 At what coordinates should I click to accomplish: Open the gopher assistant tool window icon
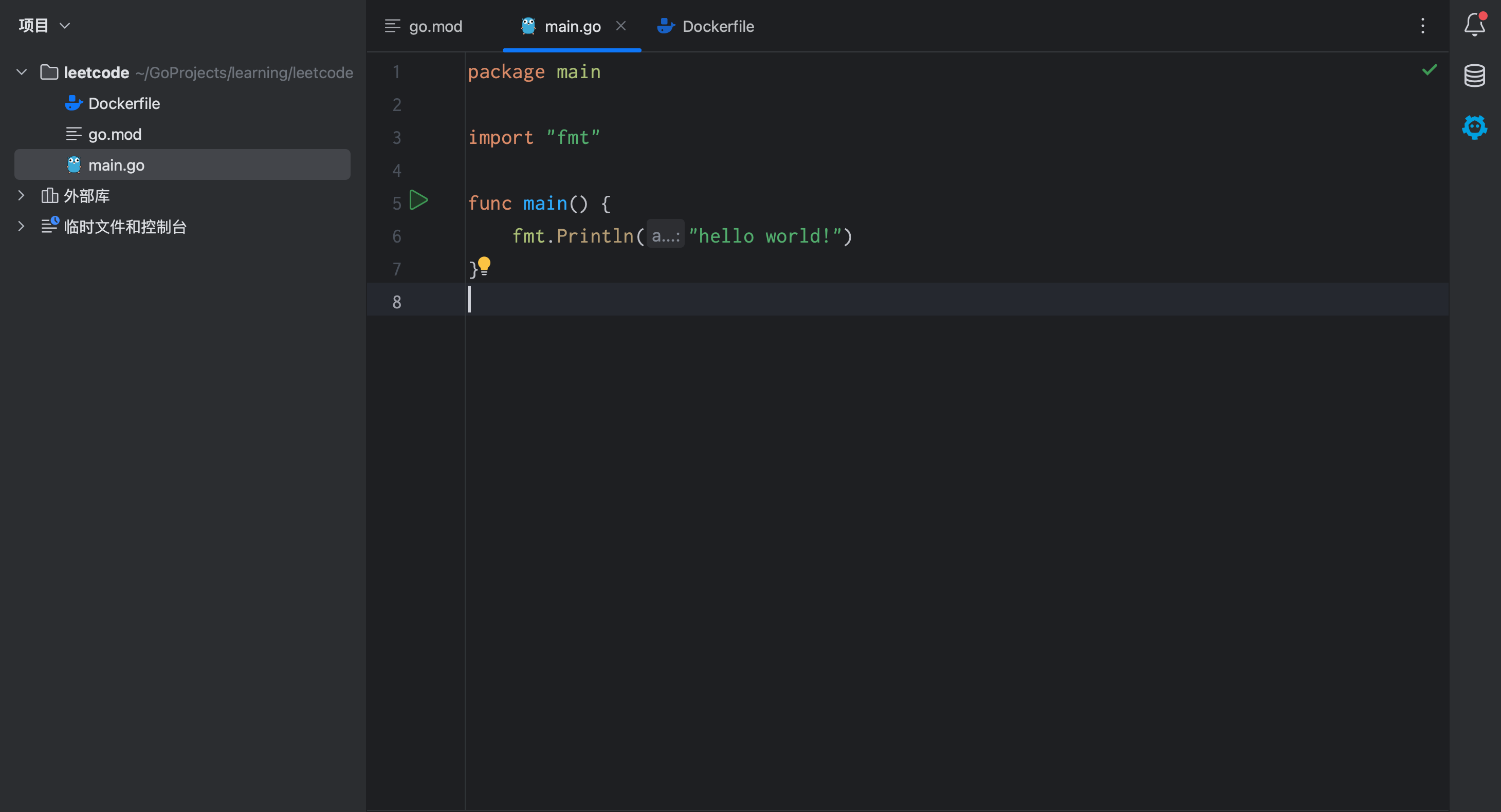click(1474, 127)
